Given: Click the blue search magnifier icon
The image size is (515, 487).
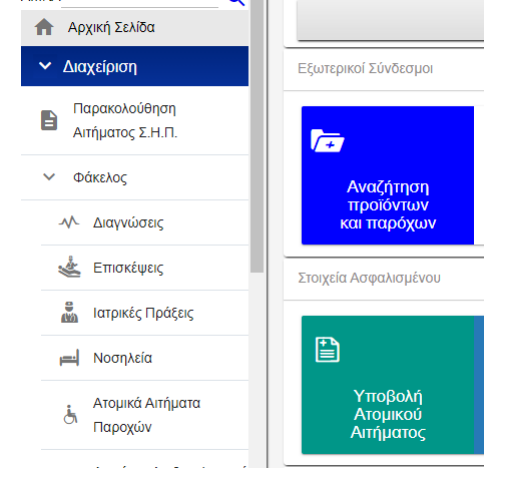Looking at the screenshot, I should 237,3.
